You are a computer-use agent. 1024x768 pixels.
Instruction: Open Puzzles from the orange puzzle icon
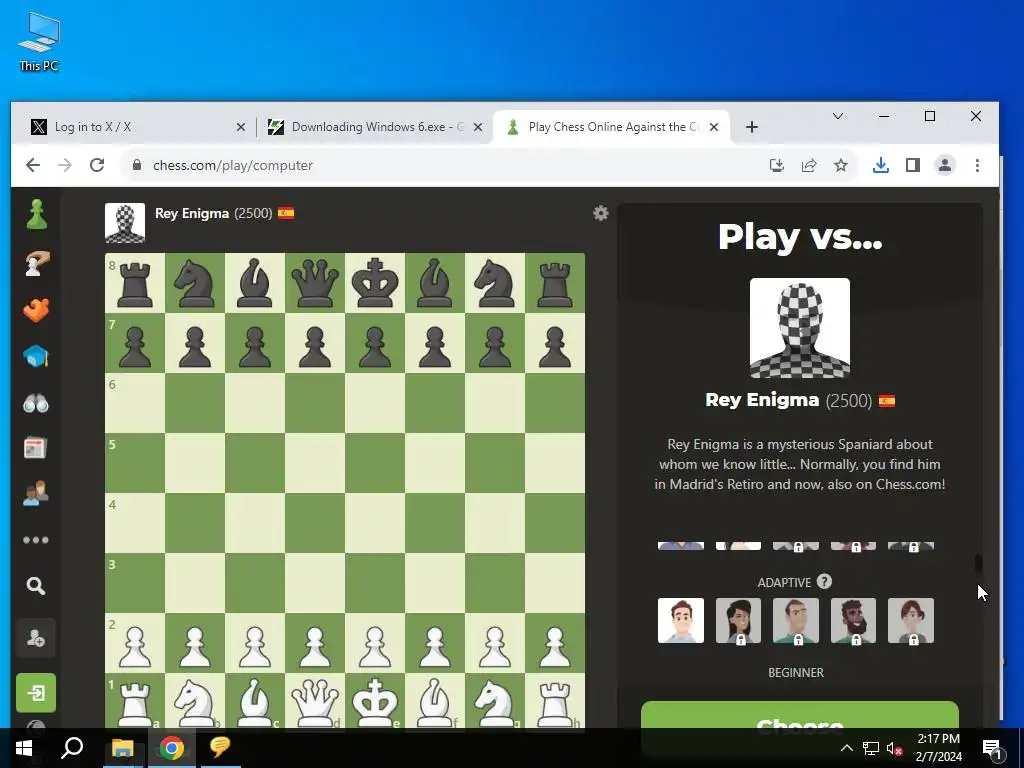pyautogui.click(x=36, y=310)
